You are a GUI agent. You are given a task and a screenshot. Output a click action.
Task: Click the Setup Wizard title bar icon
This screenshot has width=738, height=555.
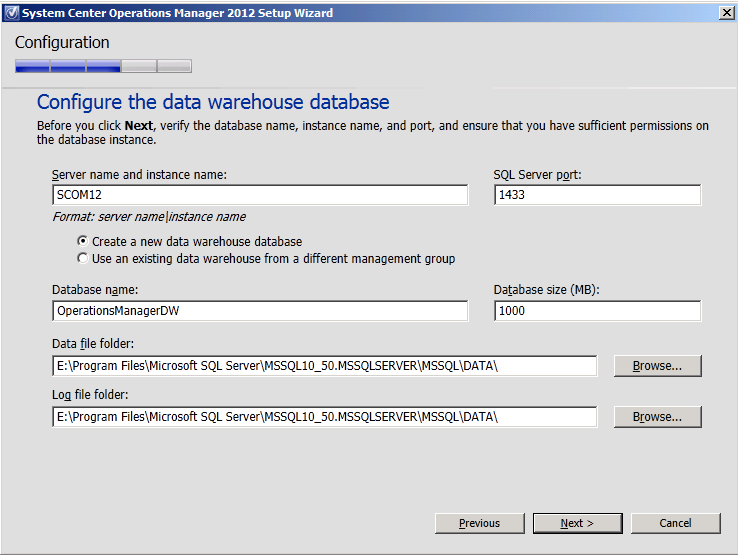(11, 13)
